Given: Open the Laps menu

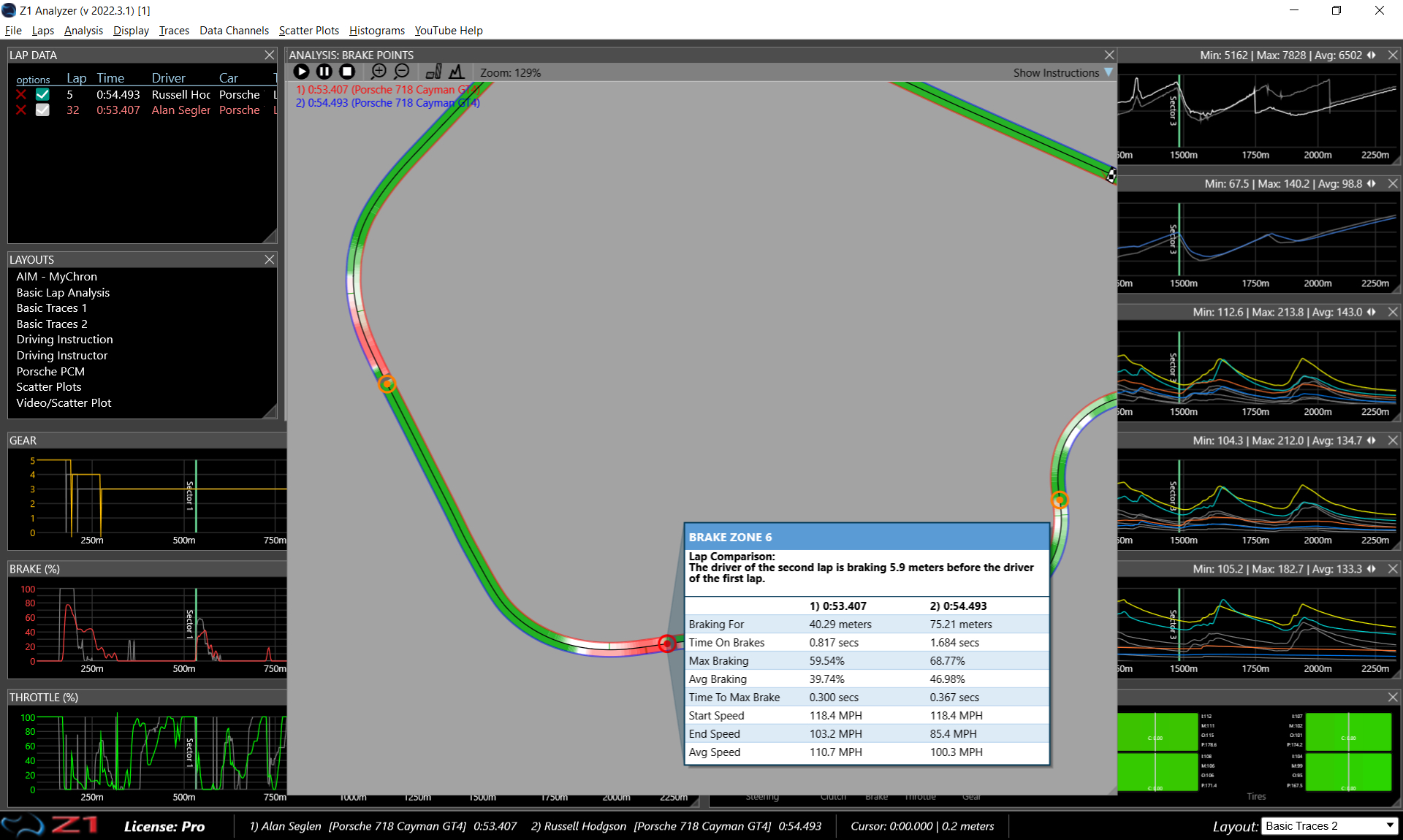Looking at the screenshot, I should 42,31.
